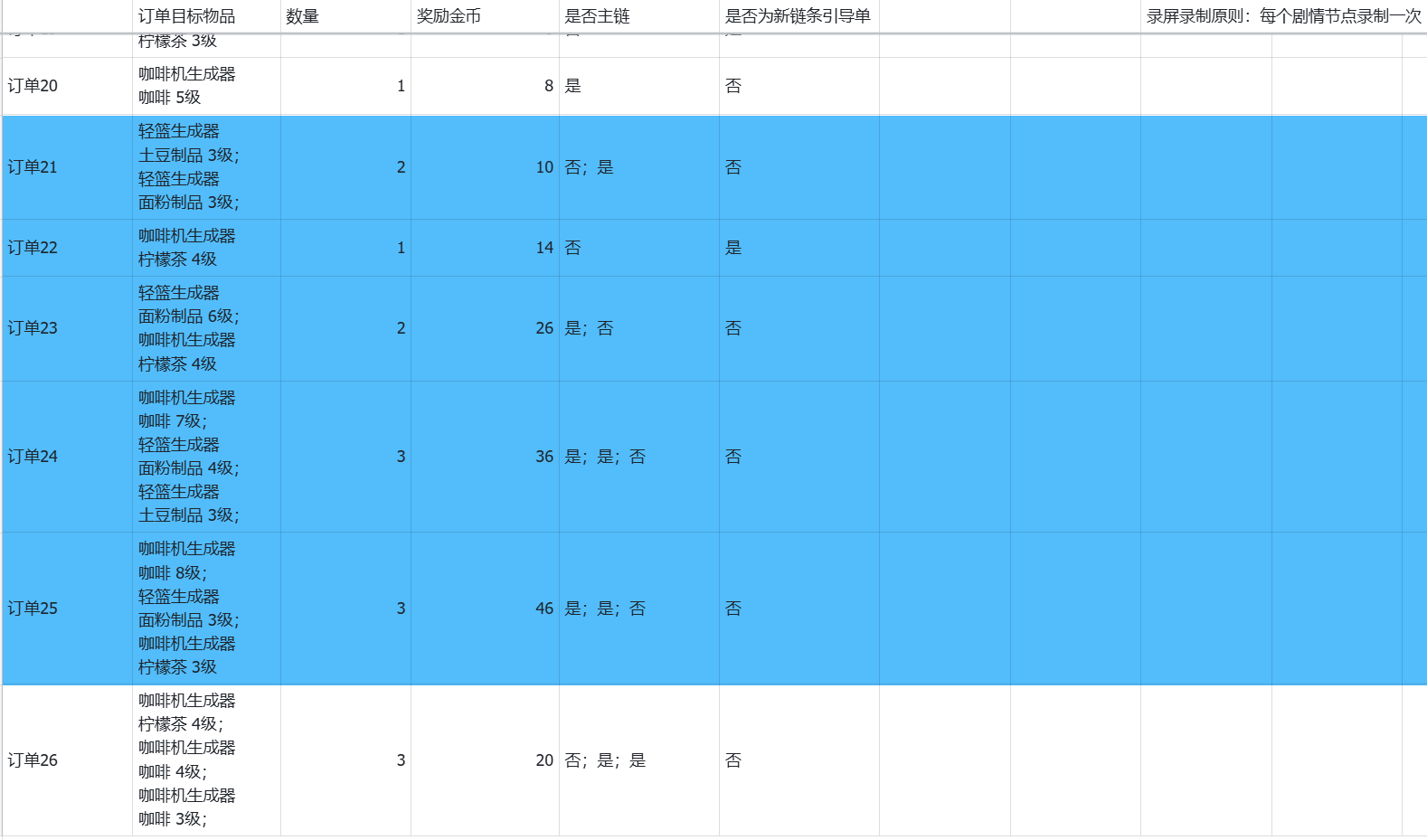Click 订单20 target items cell with 咖啡 5级

[206, 86]
